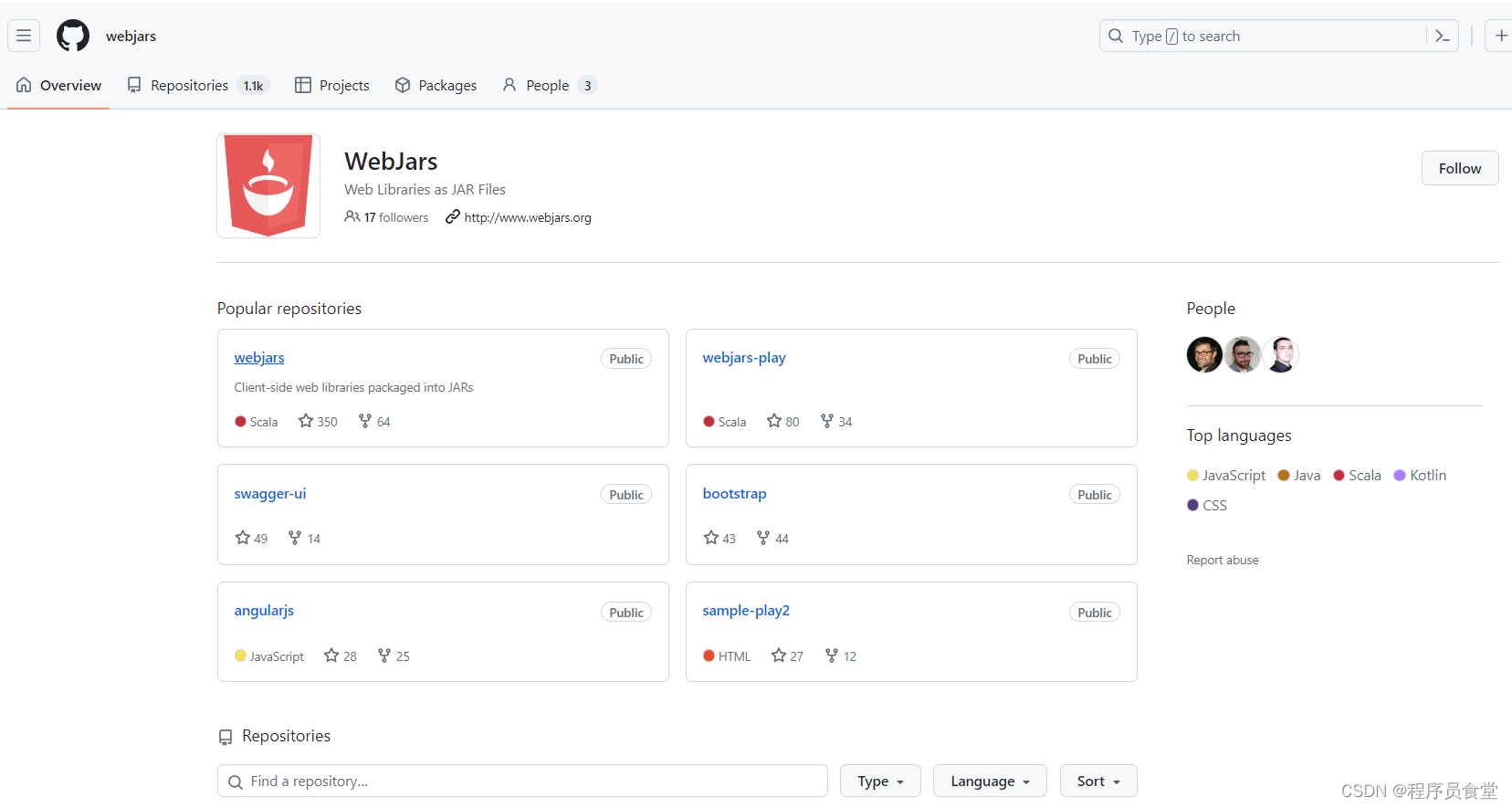Click the JavaScript top language
This screenshot has height=808, width=1512.
1226,475
